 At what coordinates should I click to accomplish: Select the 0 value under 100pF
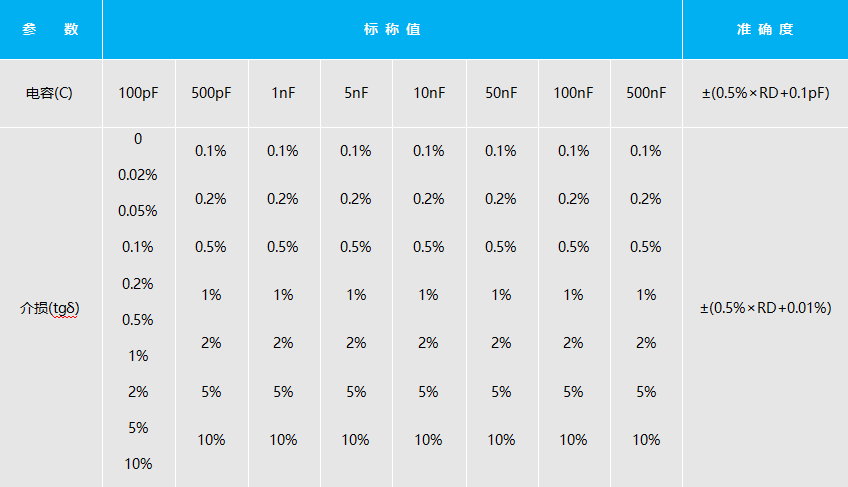138,139
